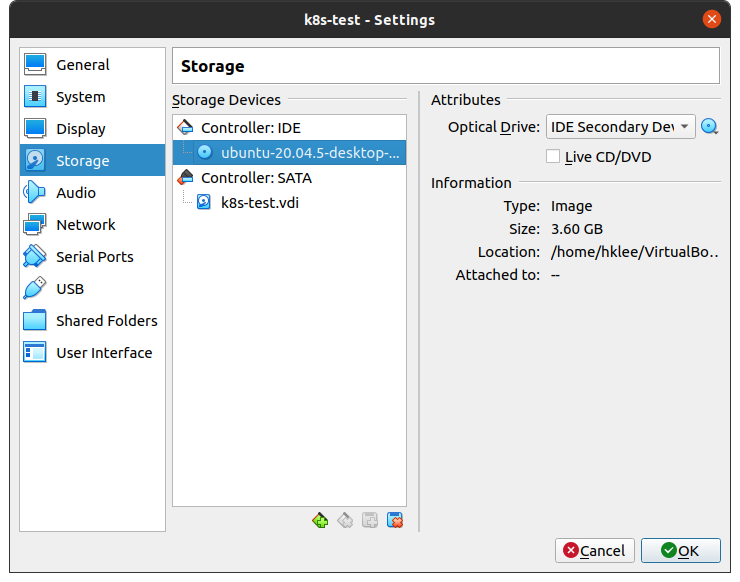This screenshot has height=582, width=740.
Task: Click the General monitor icon
Action: 35,64
